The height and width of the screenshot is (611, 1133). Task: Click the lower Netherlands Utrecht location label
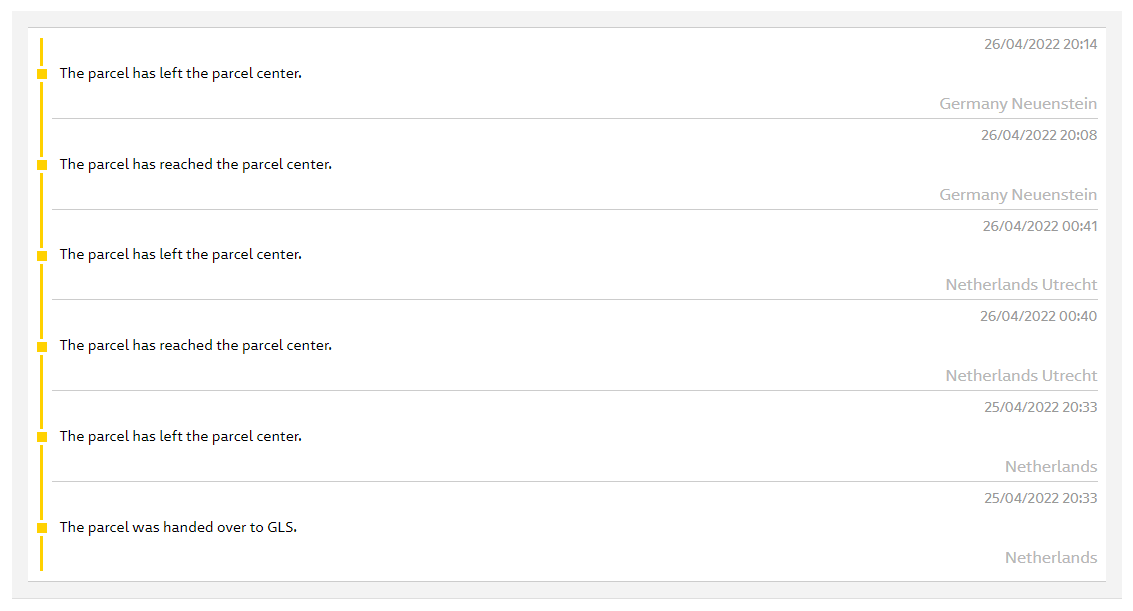1021,376
